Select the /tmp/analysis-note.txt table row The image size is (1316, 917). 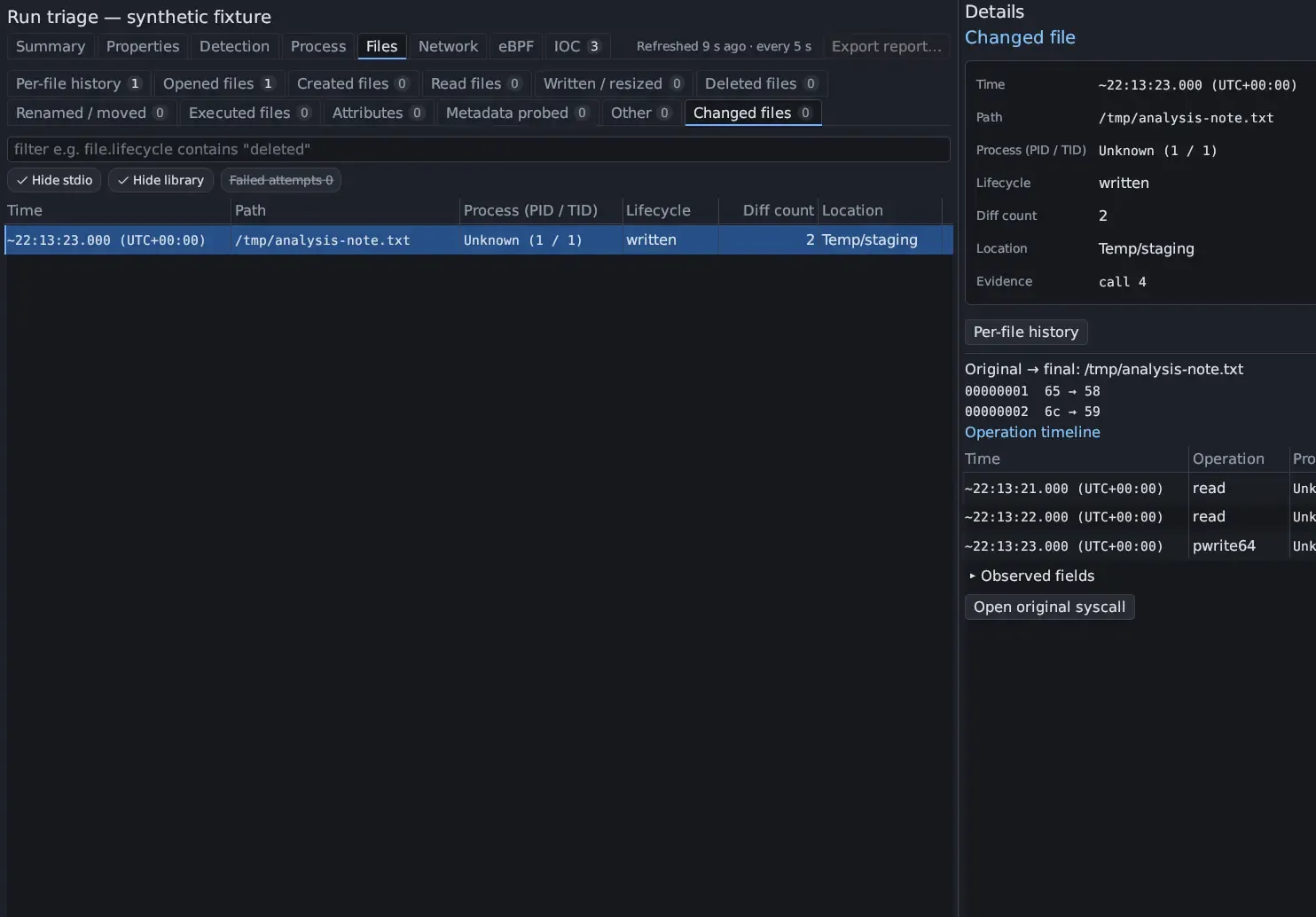point(479,240)
